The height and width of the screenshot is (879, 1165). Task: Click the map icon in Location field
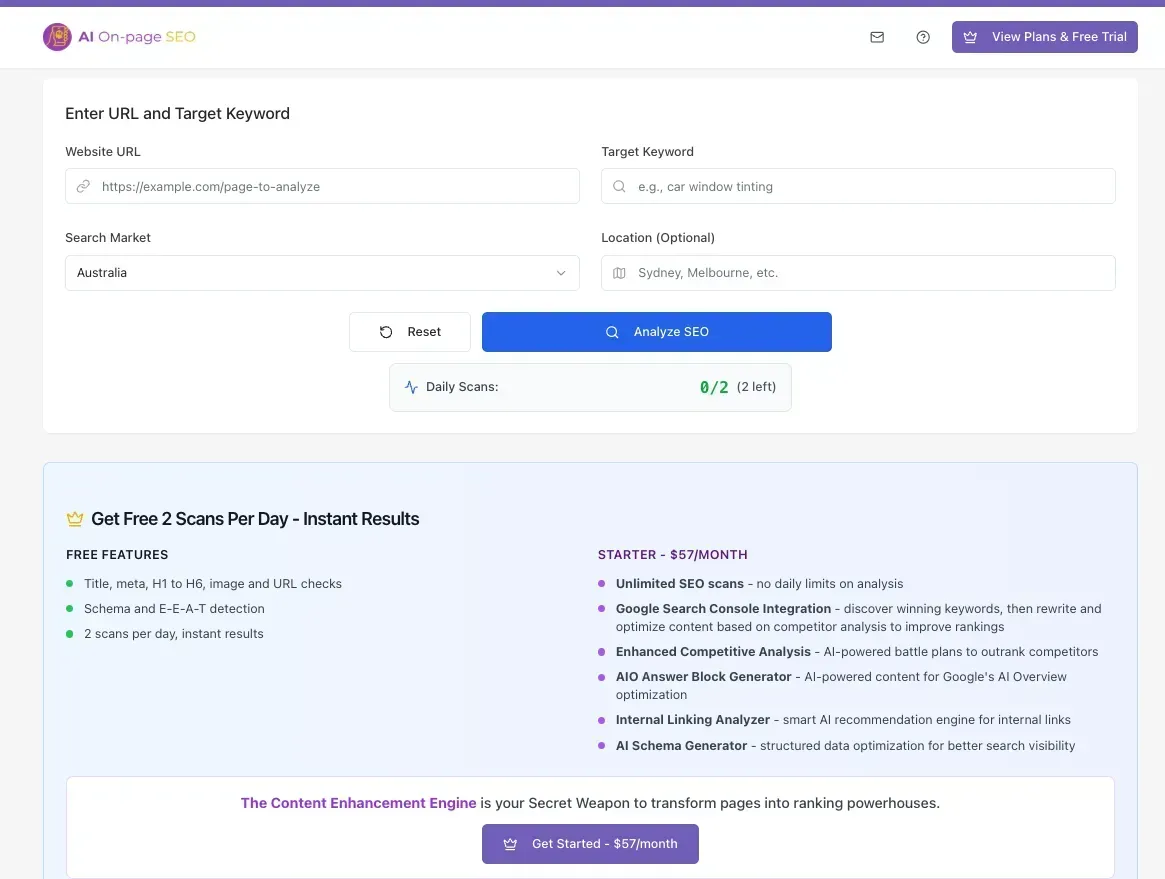[619, 273]
